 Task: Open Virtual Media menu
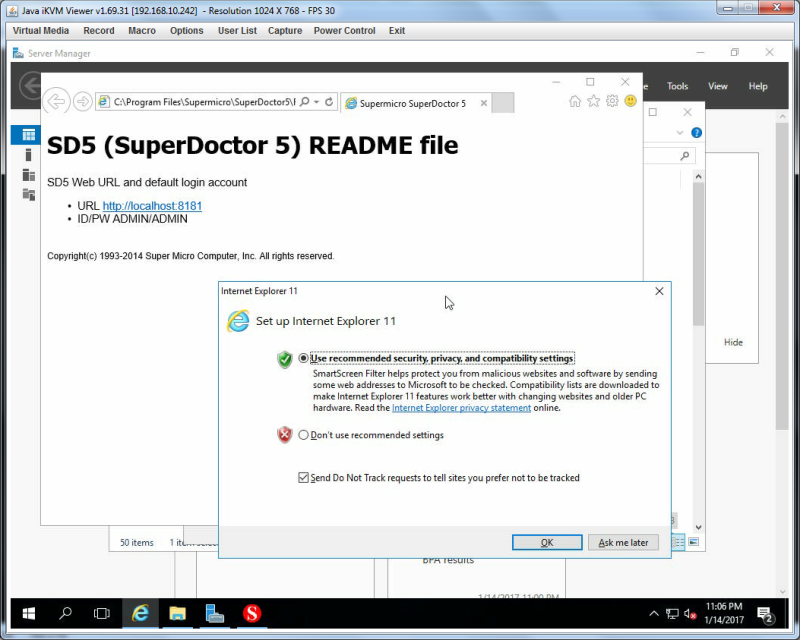(41, 31)
